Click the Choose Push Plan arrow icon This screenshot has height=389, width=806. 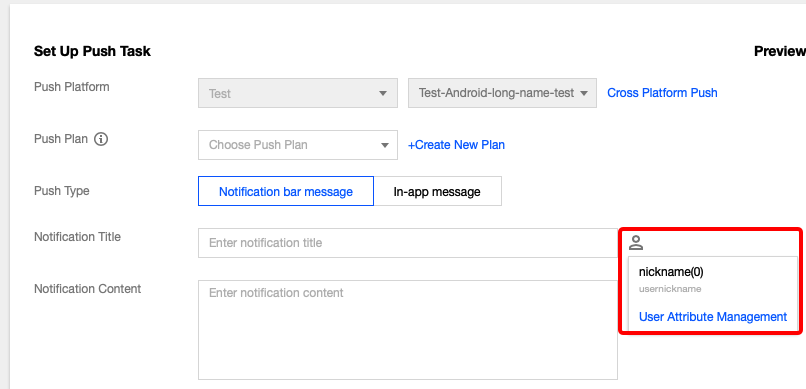pos(384,145)
